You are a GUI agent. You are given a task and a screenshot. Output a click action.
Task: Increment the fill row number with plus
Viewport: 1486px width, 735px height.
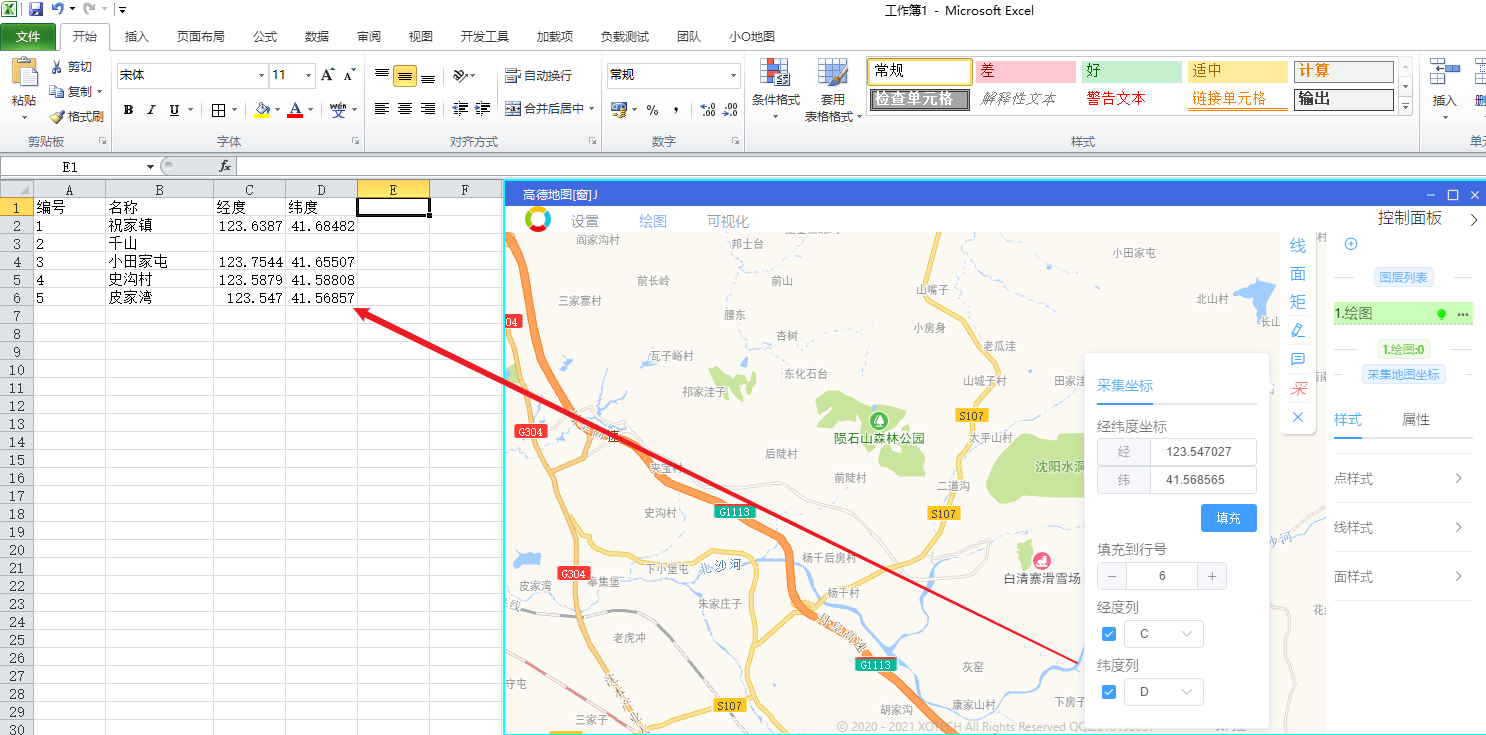(x=1212, y=576)
